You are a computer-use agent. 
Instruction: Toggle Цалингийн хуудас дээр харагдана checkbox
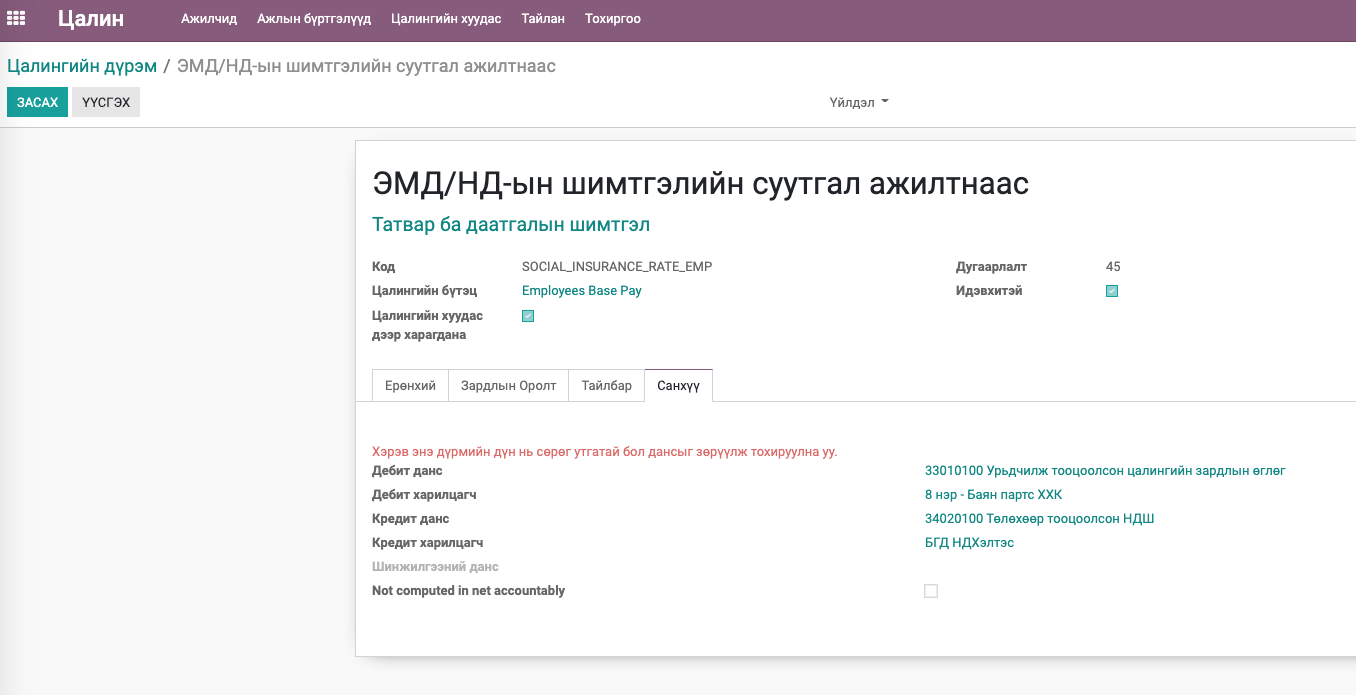pos(528,316)
